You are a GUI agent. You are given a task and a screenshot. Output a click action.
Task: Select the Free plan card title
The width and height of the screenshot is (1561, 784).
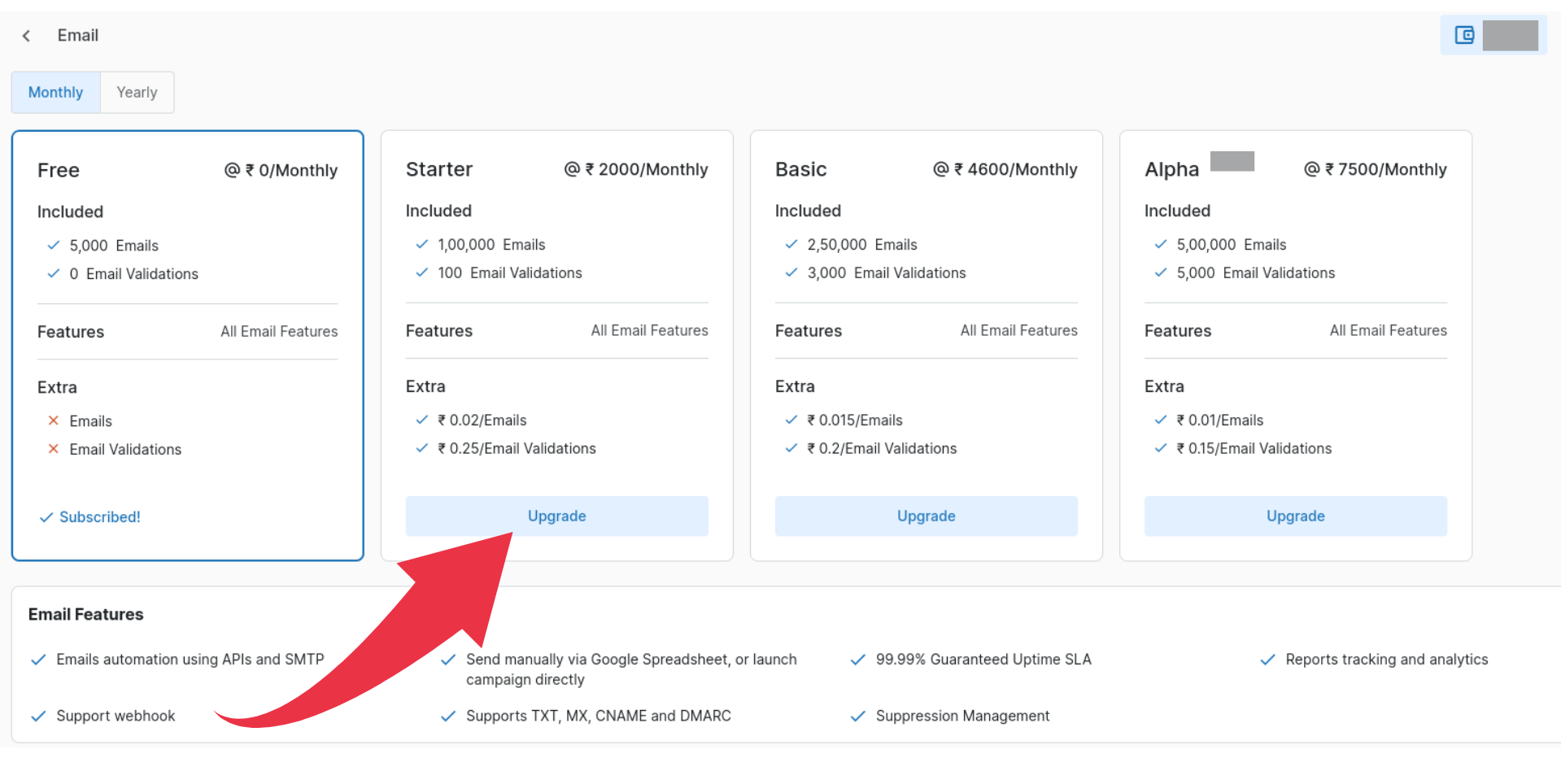[x=59, y=170]
